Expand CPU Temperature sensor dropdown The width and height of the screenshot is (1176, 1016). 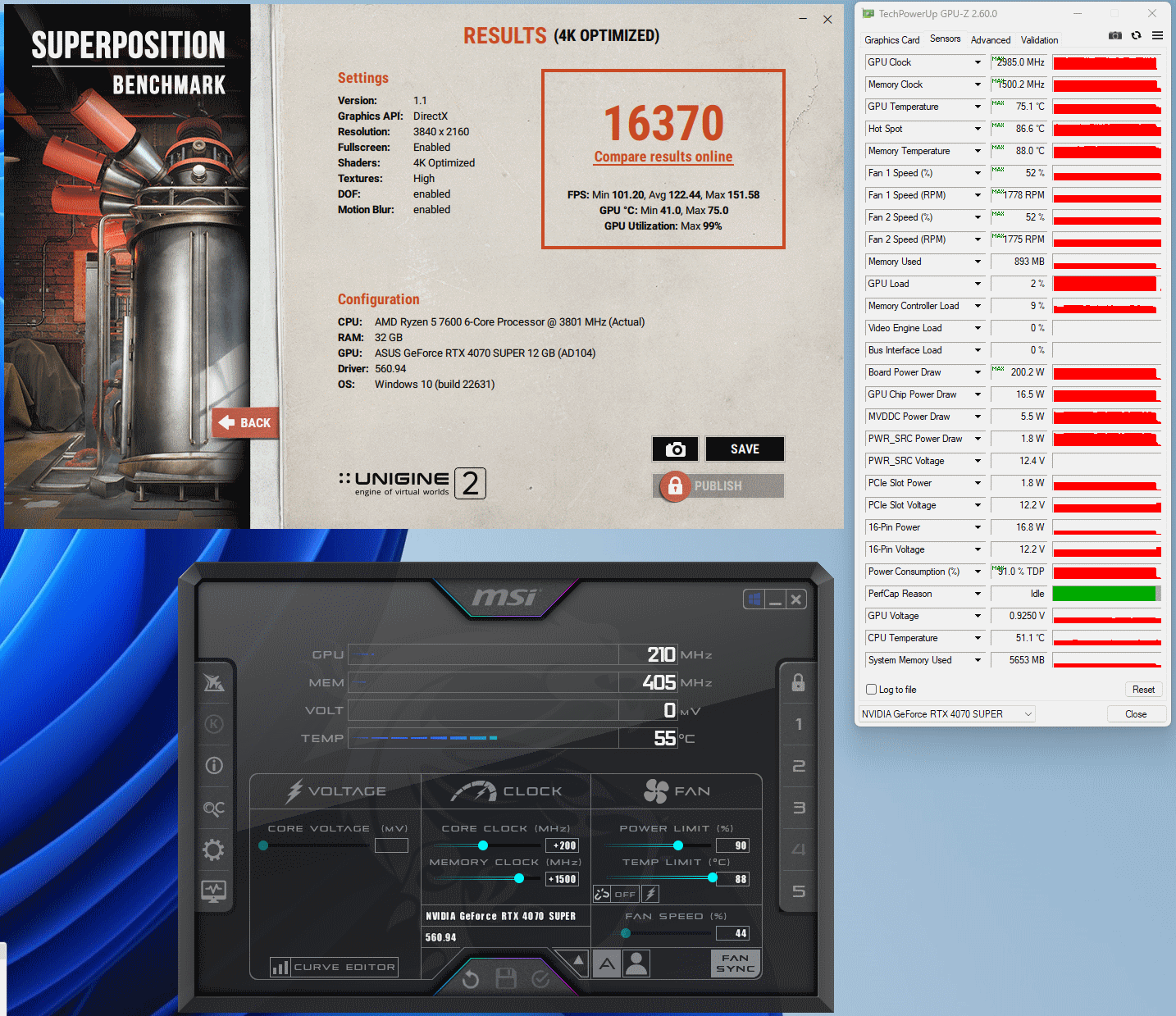978,638
